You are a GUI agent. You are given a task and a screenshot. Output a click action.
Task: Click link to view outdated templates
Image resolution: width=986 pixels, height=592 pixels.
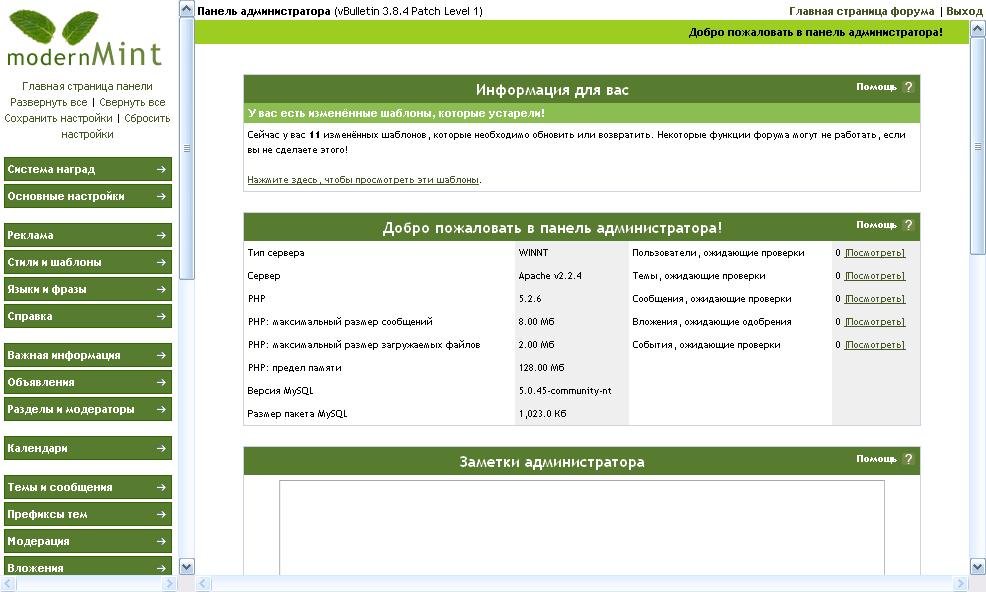click(363, 180)
